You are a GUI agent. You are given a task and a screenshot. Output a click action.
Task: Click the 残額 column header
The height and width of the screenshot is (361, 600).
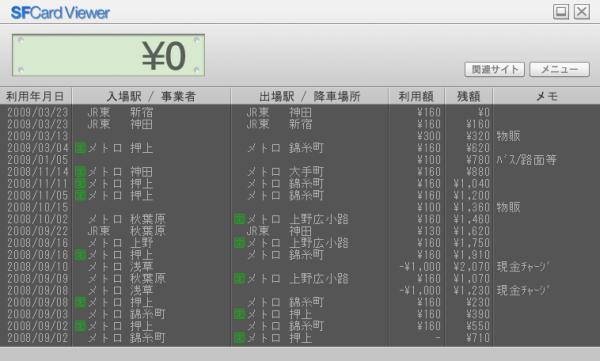[x=469, y=96]
